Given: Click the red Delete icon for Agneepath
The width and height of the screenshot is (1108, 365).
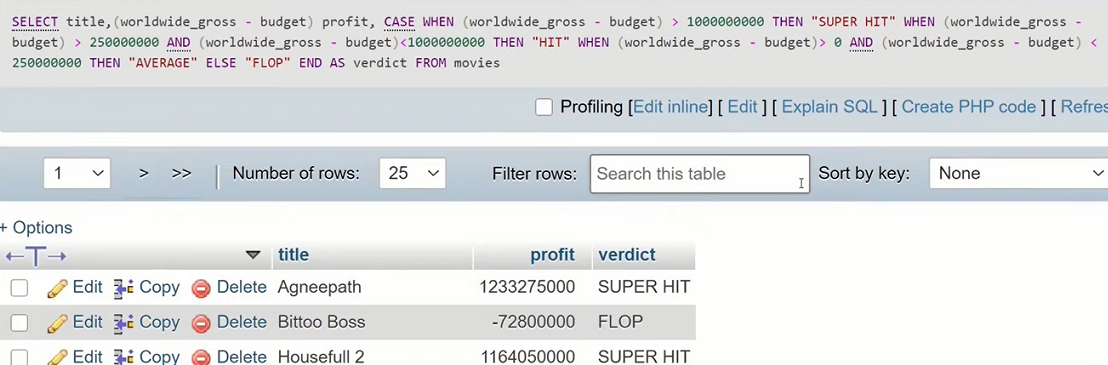Looking at the screenshot, I should [x=201, y=288].
